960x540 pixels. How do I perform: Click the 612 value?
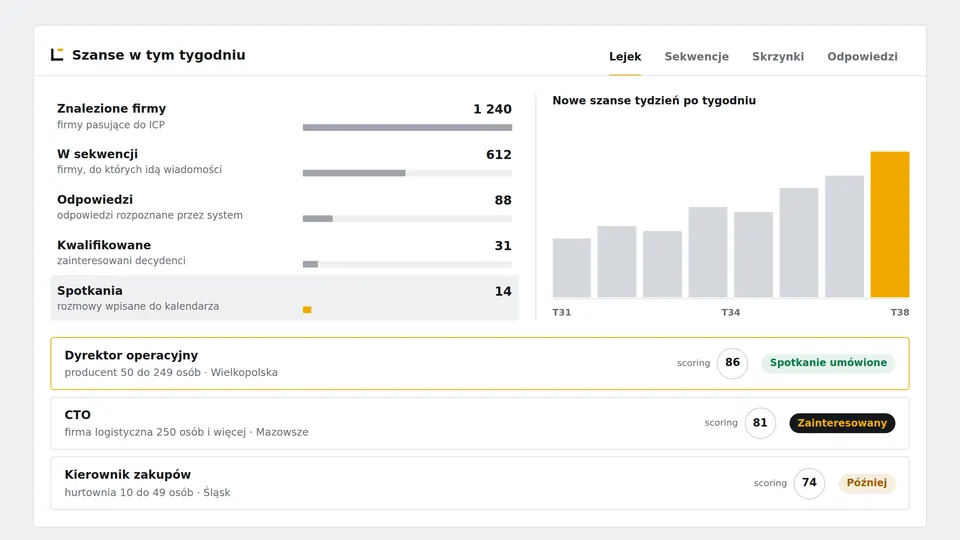[498, 154]
